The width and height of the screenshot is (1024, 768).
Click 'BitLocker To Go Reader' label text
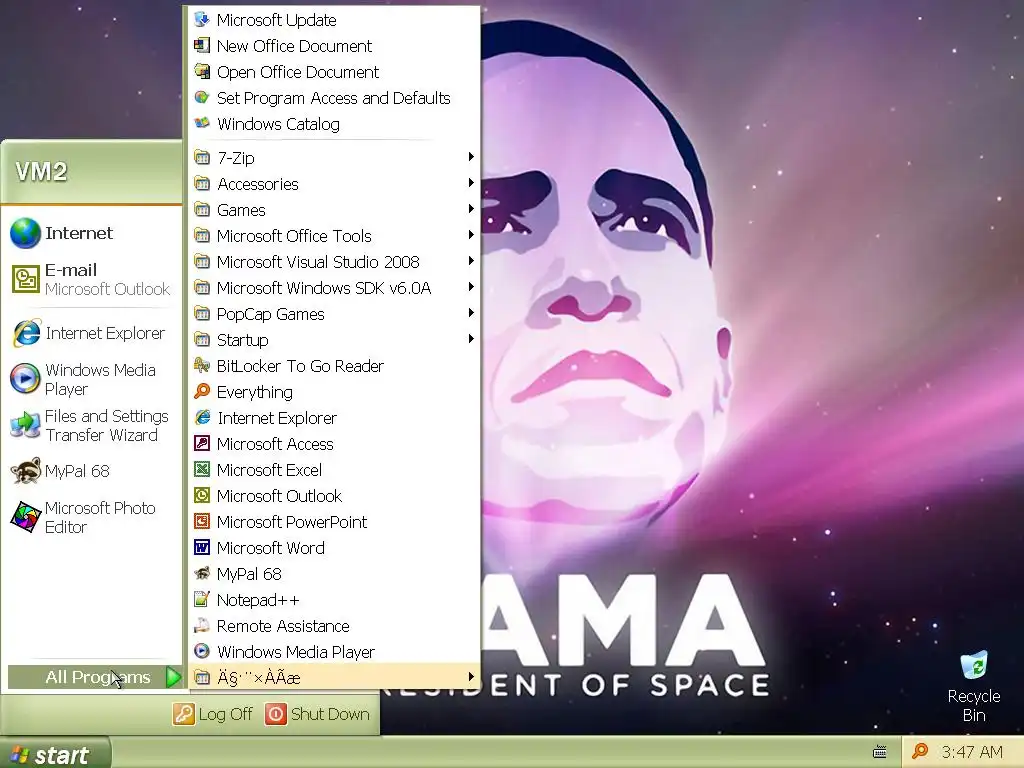[x=300, y=366]
